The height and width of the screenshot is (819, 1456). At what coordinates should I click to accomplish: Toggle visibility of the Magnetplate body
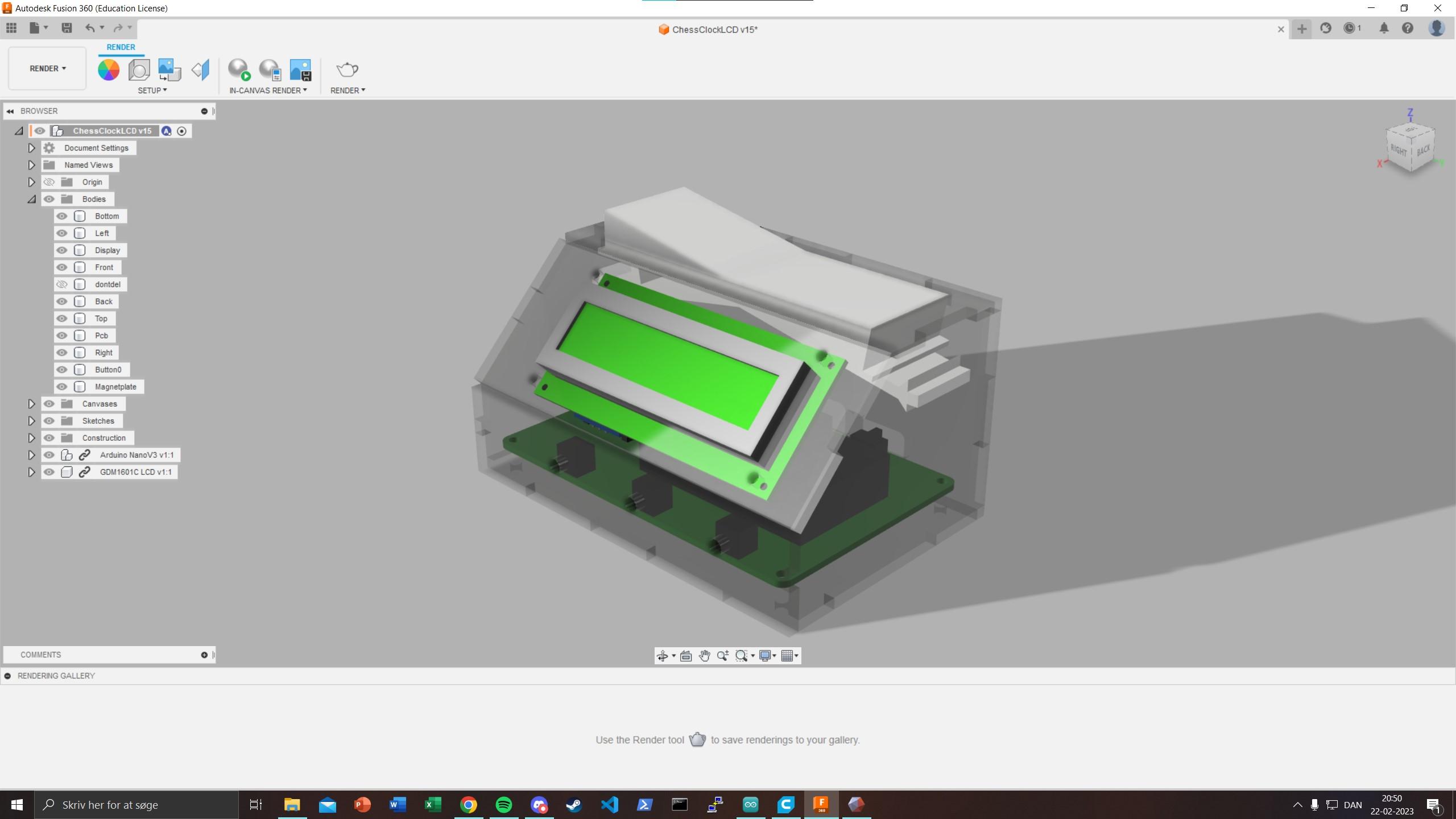63,386
